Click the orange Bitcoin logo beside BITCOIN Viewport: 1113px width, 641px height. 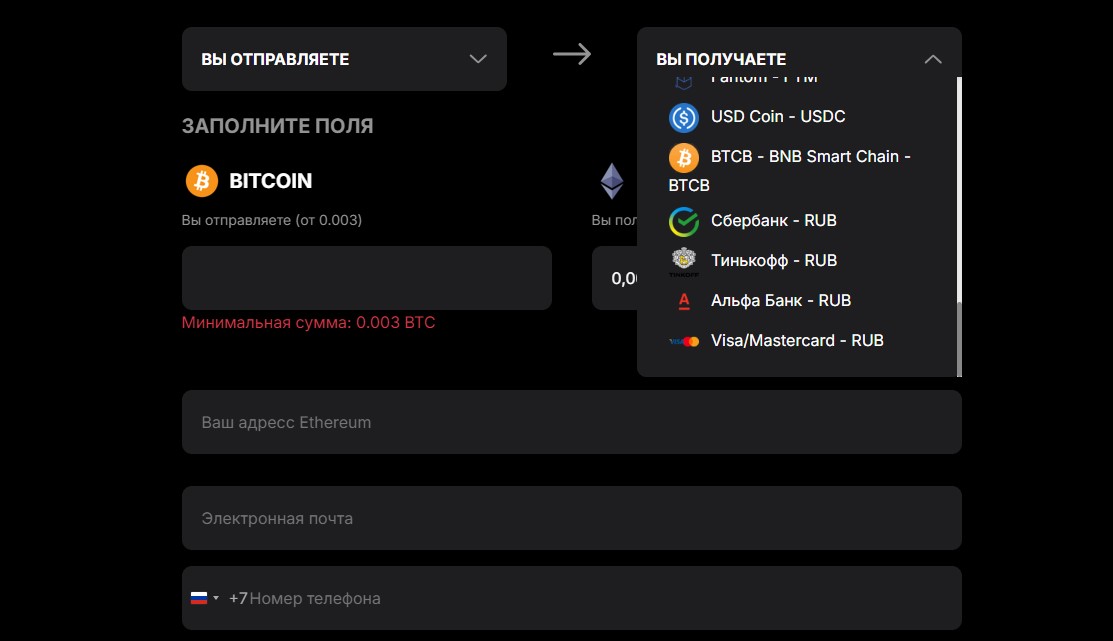[x=202, y=181]
